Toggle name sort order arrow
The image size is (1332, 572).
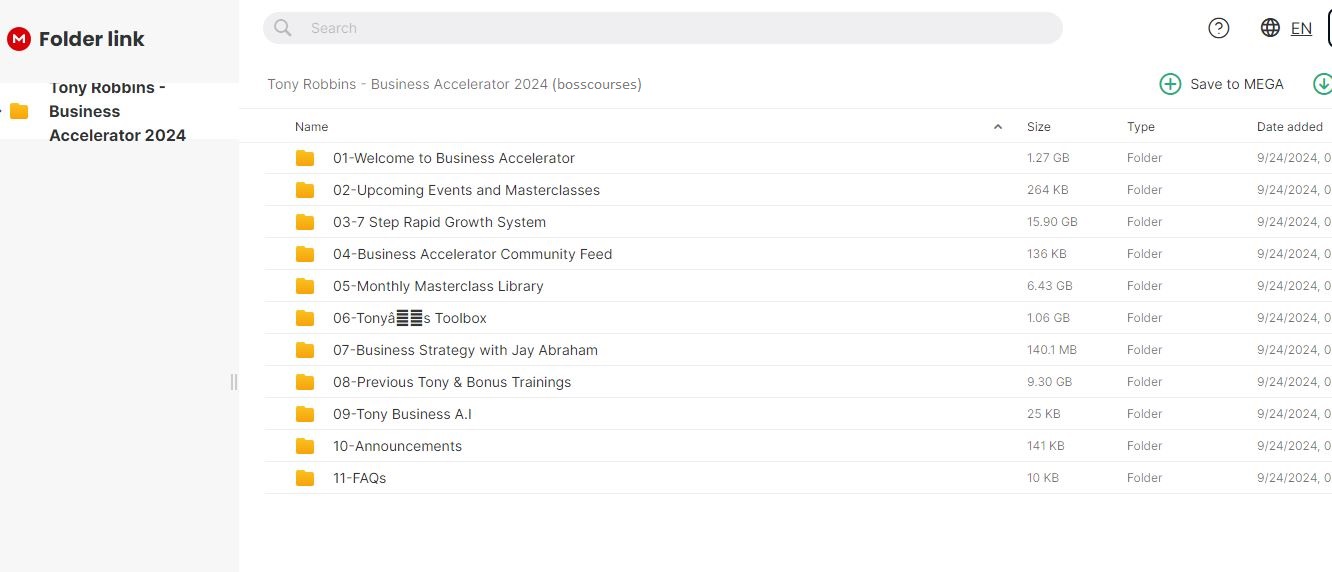click(997, 127)
